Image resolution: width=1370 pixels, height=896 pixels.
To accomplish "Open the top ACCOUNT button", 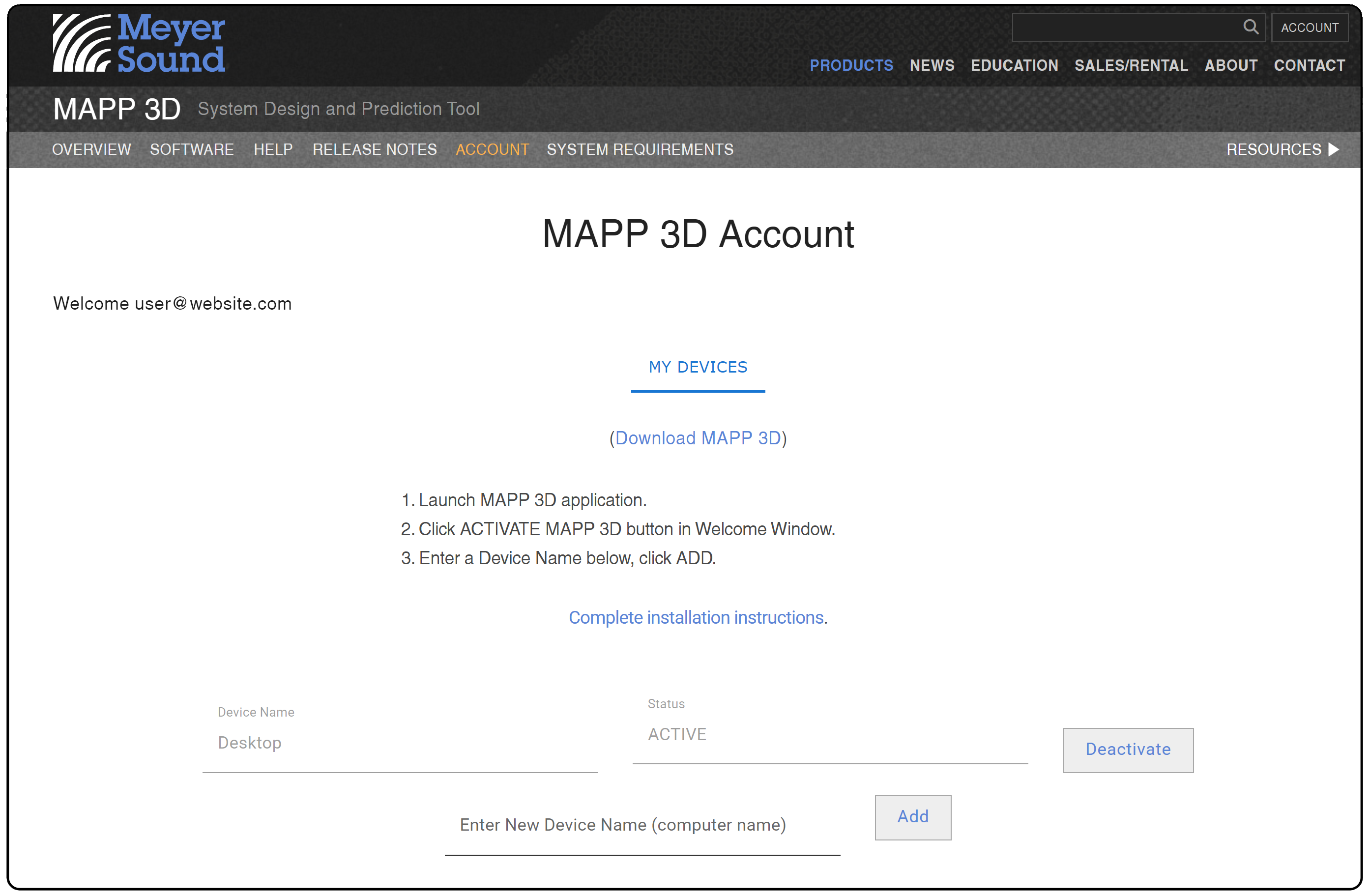I will 1309,28.
